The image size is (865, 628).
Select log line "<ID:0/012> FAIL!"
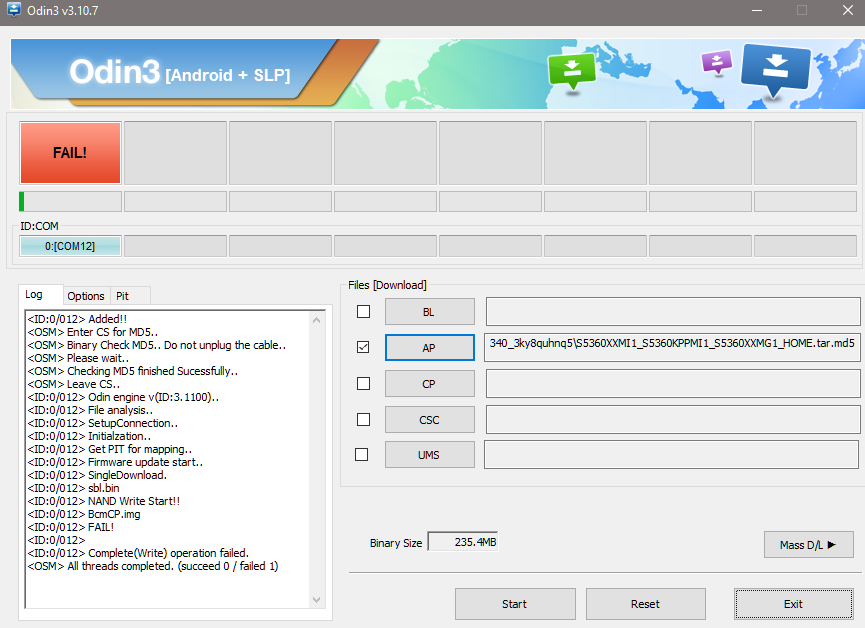pyautogui.click(x=71, y=527)
